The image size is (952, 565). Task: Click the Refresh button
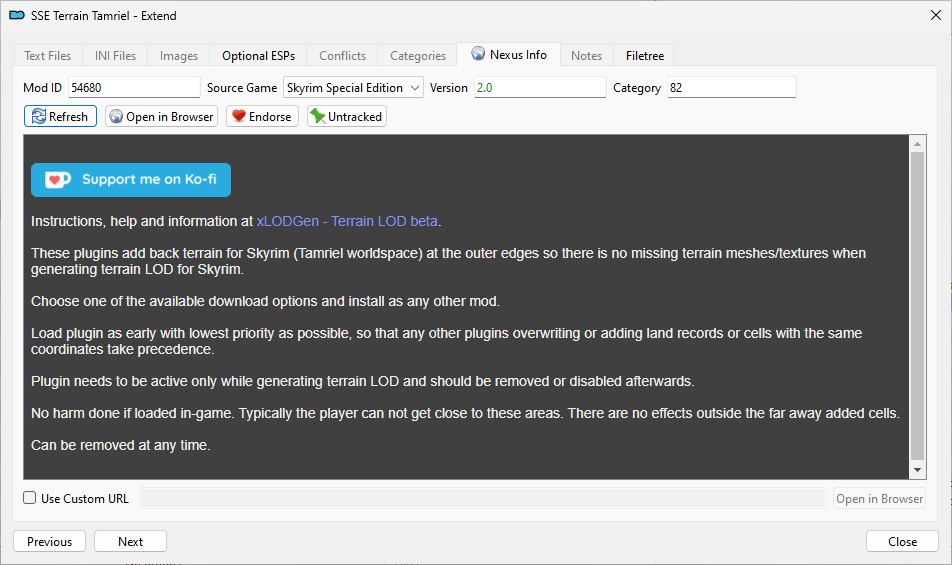pos(60,117)
